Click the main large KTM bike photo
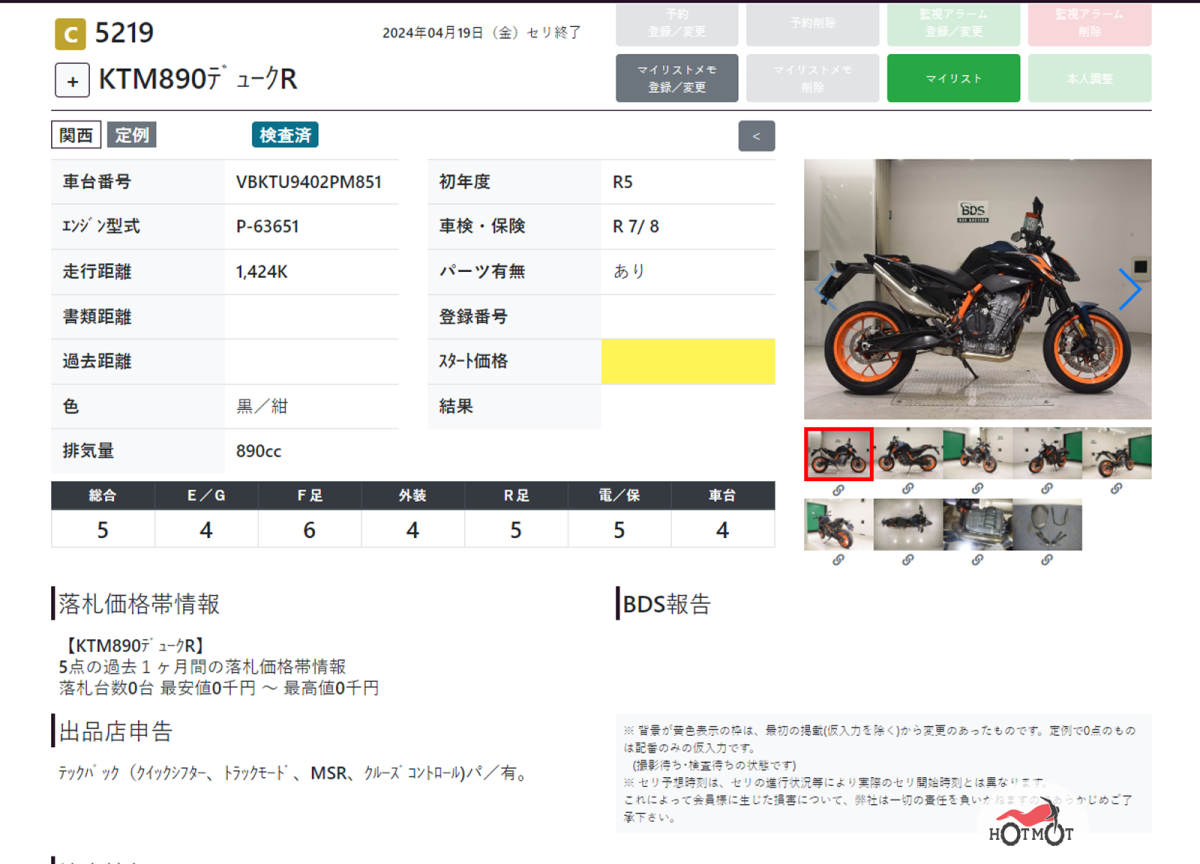This screenshot has width=1200, height=864. [x=978, y=289]
